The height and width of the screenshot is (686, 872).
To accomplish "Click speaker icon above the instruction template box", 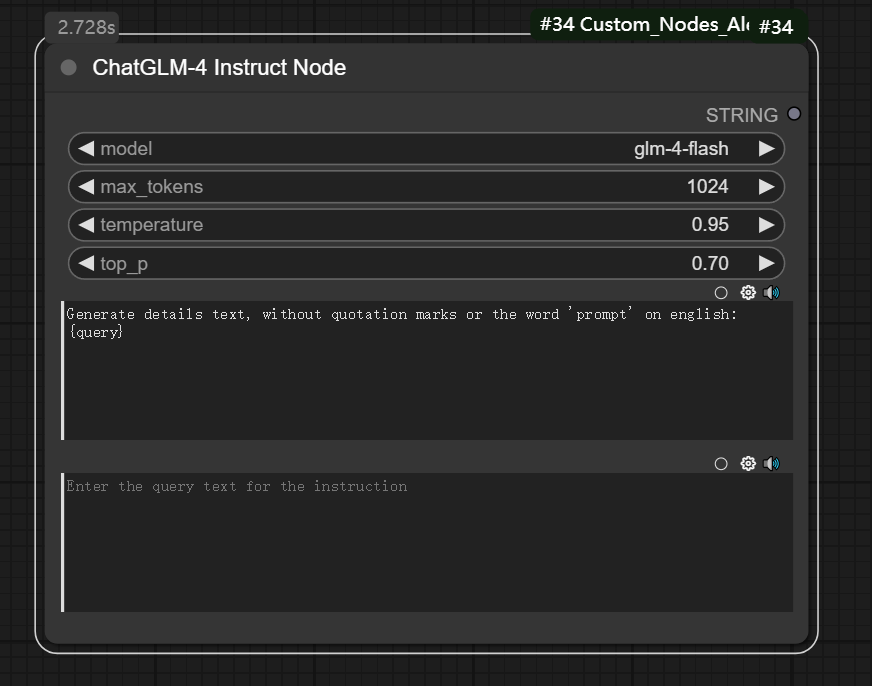I will click(771, 293).
